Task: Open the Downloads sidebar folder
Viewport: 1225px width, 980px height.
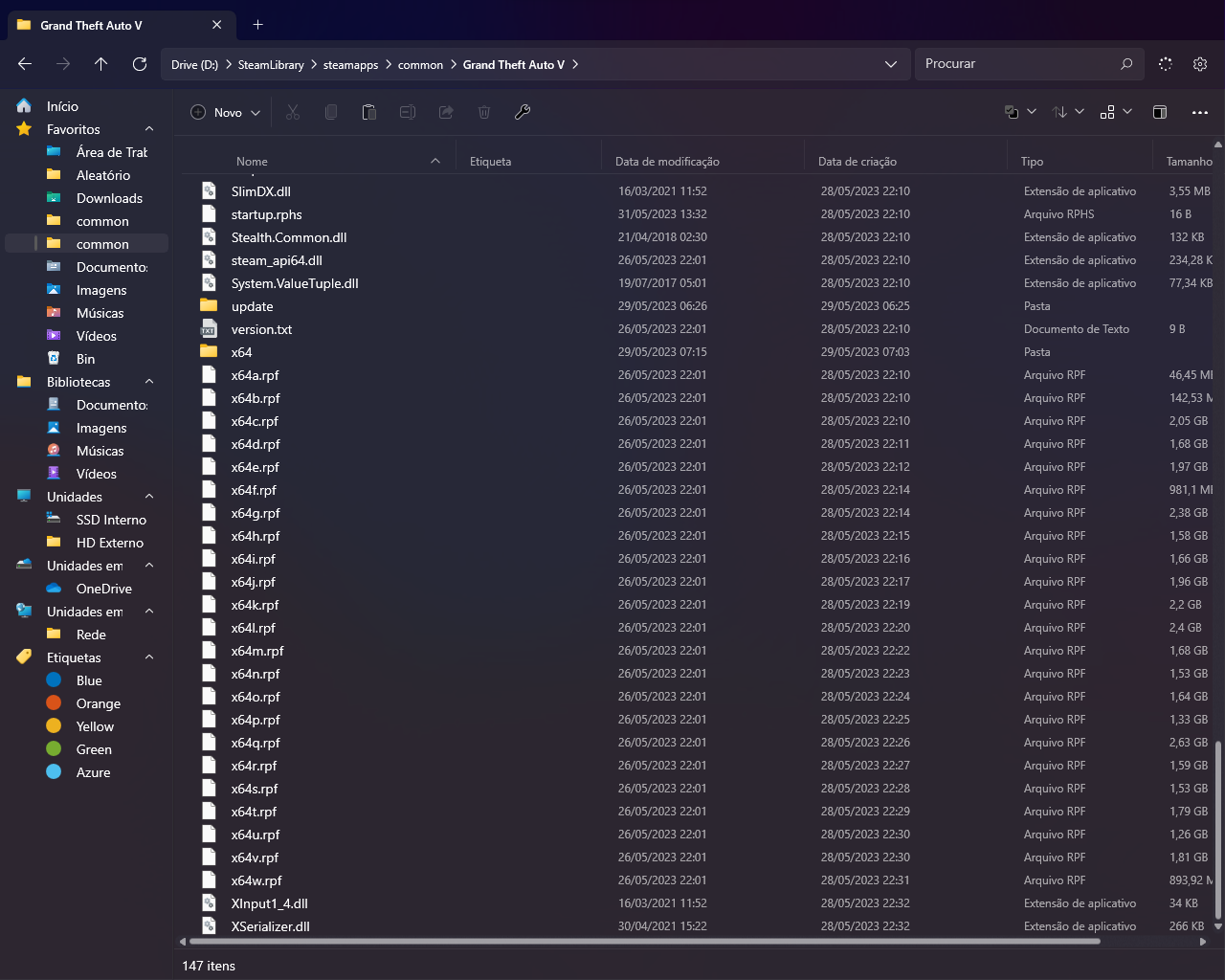Action: pyautogui.click(x=109, y=198)
